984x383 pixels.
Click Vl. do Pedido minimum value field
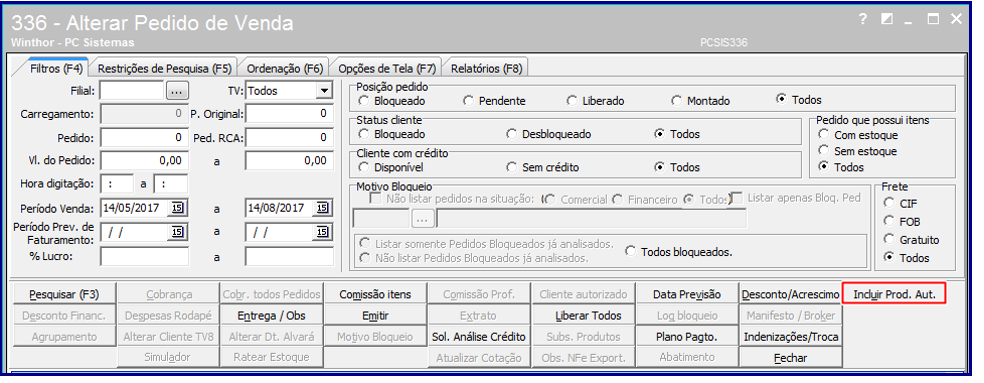pos(144,161)
